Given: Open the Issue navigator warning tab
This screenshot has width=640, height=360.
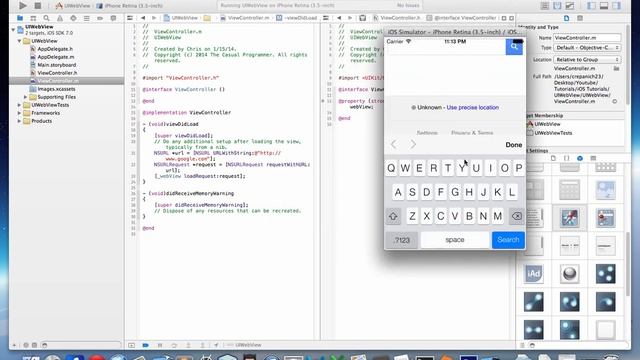Looking at the screenshot, I should click(x=60, y=18).
